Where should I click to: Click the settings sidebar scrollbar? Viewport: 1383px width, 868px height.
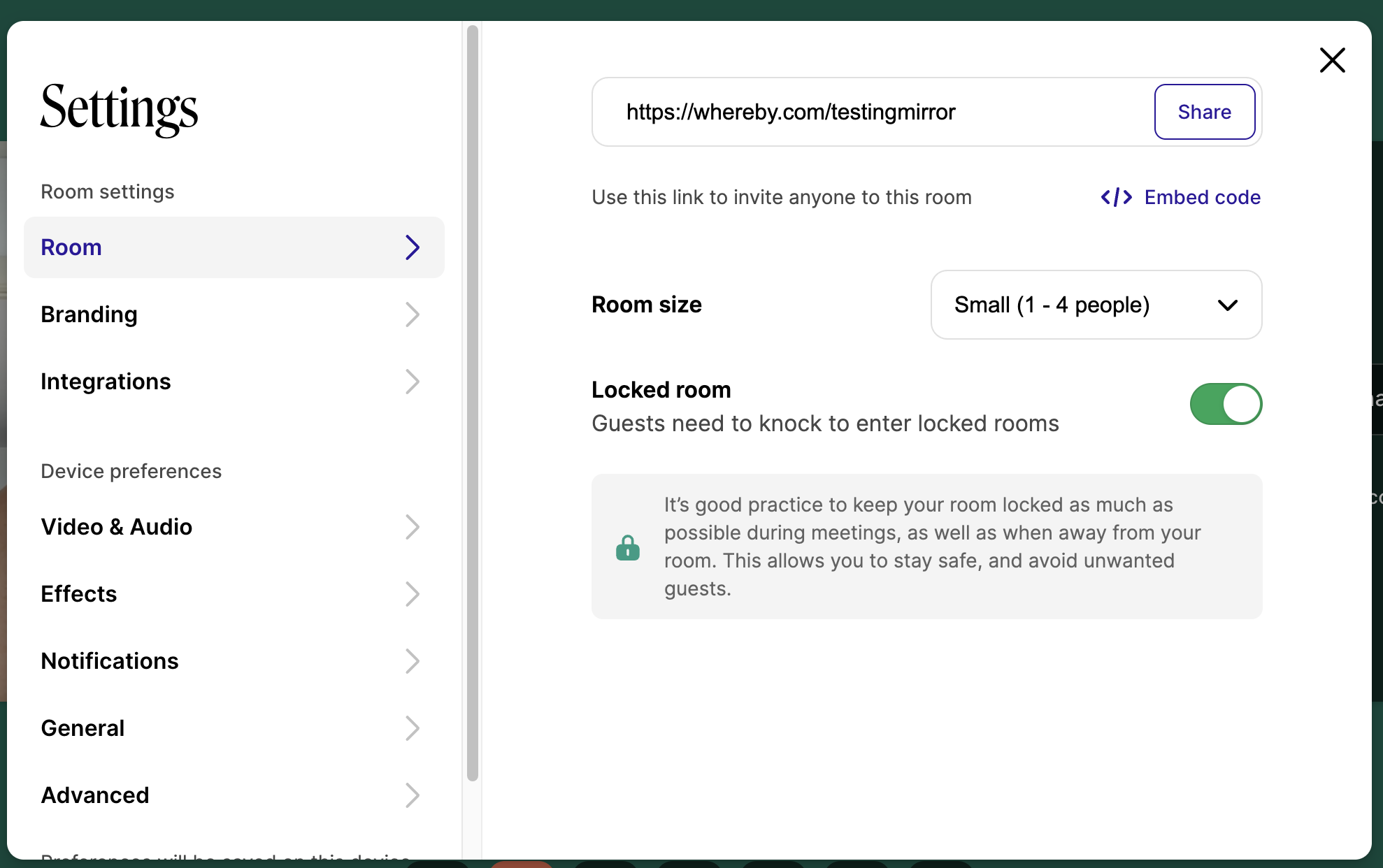473,403
